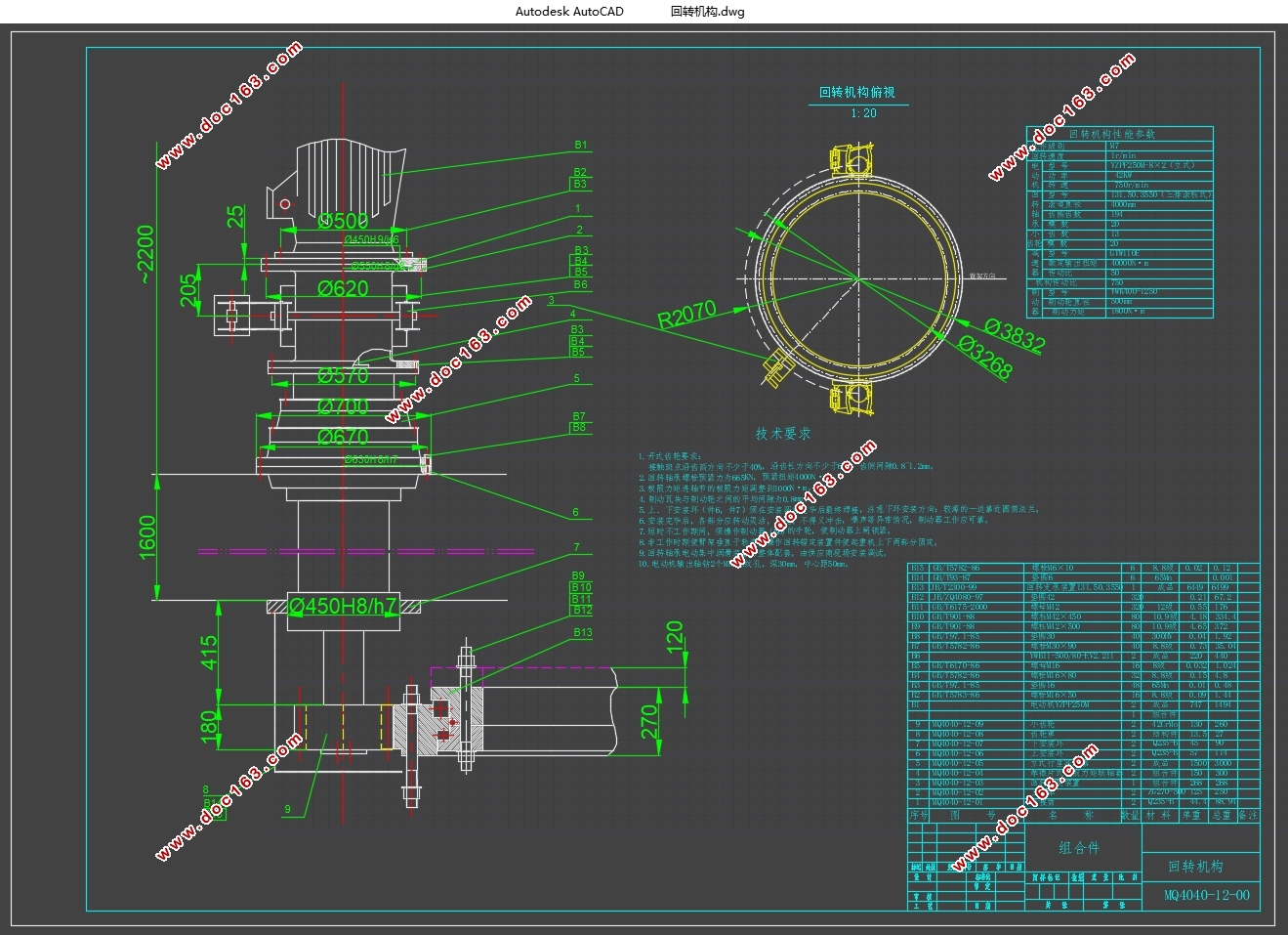Image resolution: width=1288 pixels, height=935 pixels.
Task: Select the '270' dimension text
Action: click(x=649, y=722)
